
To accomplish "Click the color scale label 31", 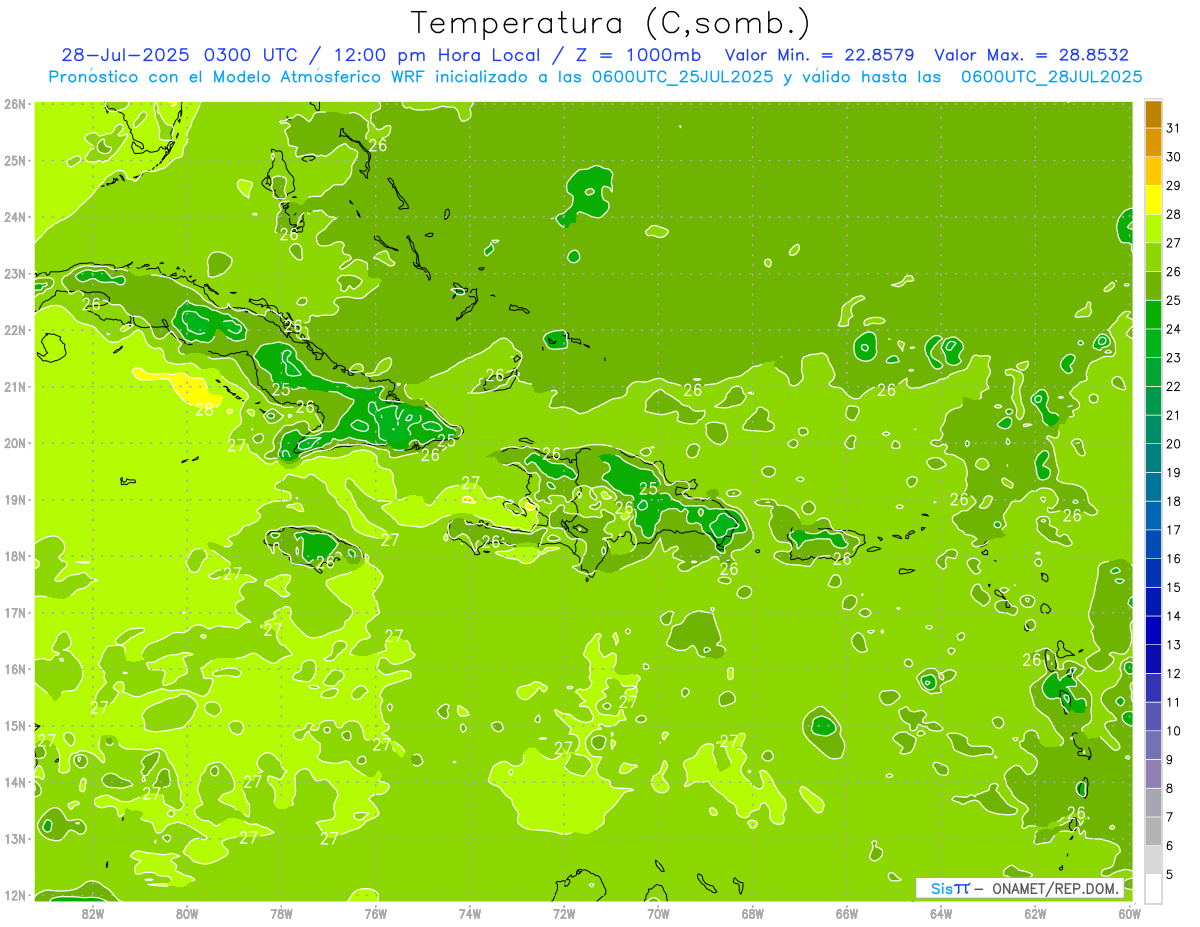I will point(1174,128).
